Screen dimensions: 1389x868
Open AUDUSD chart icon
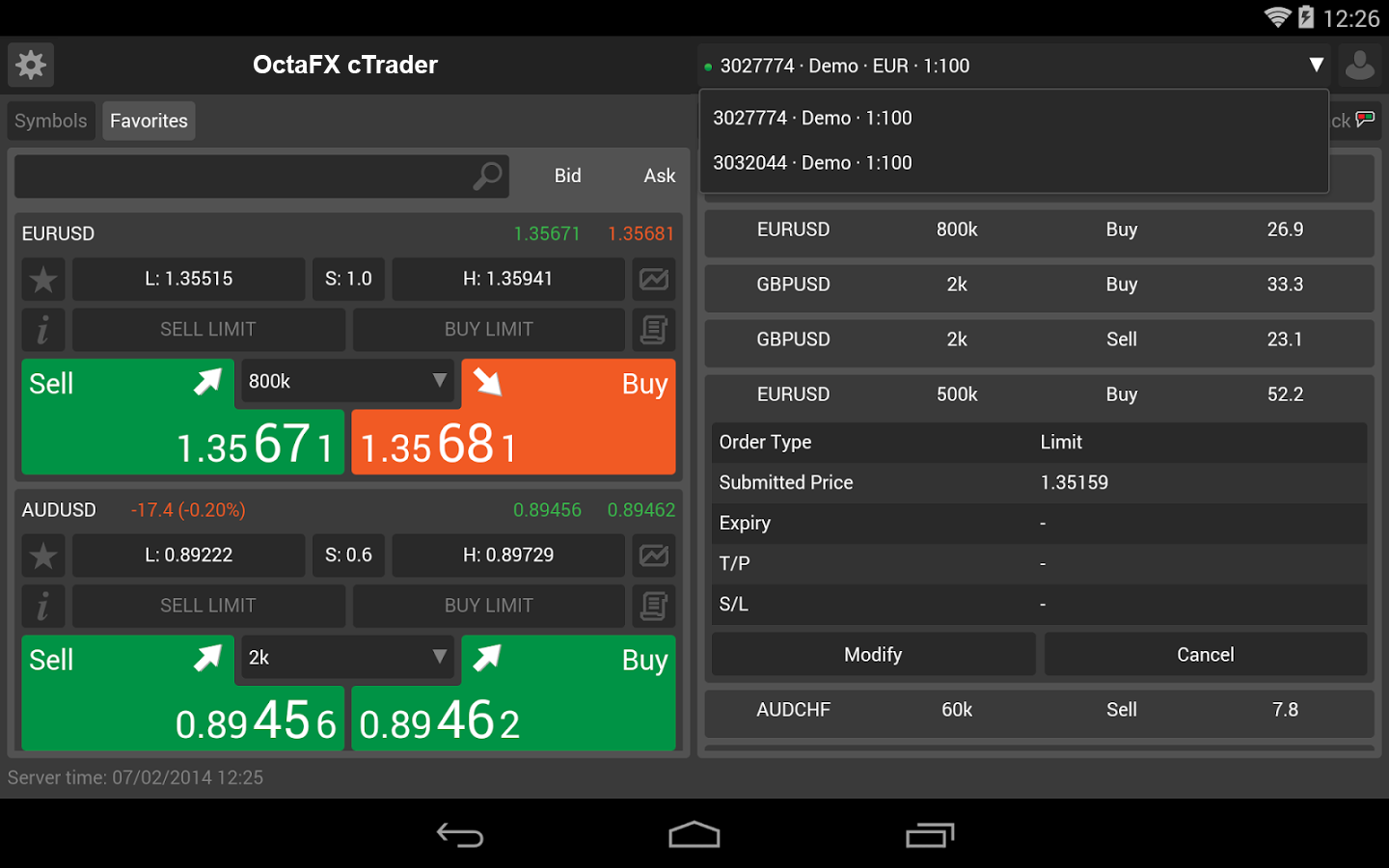pos(654,556)
